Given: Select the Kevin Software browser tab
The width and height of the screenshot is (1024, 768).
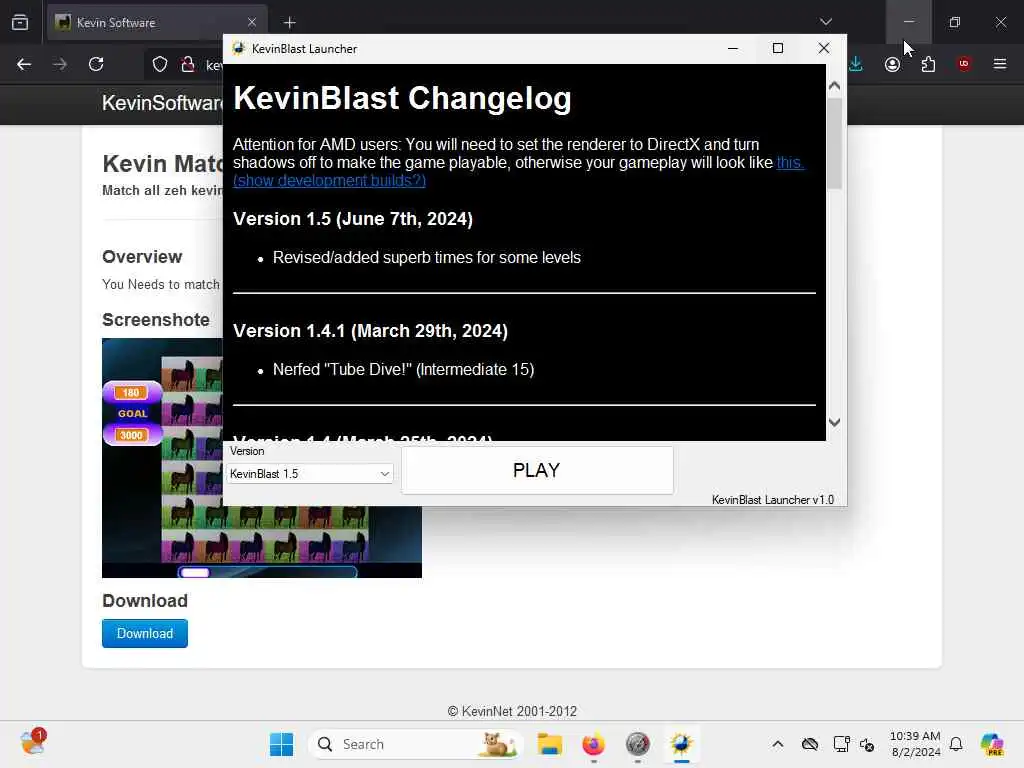Looking at the screenshot, I should tap(157, 23).
